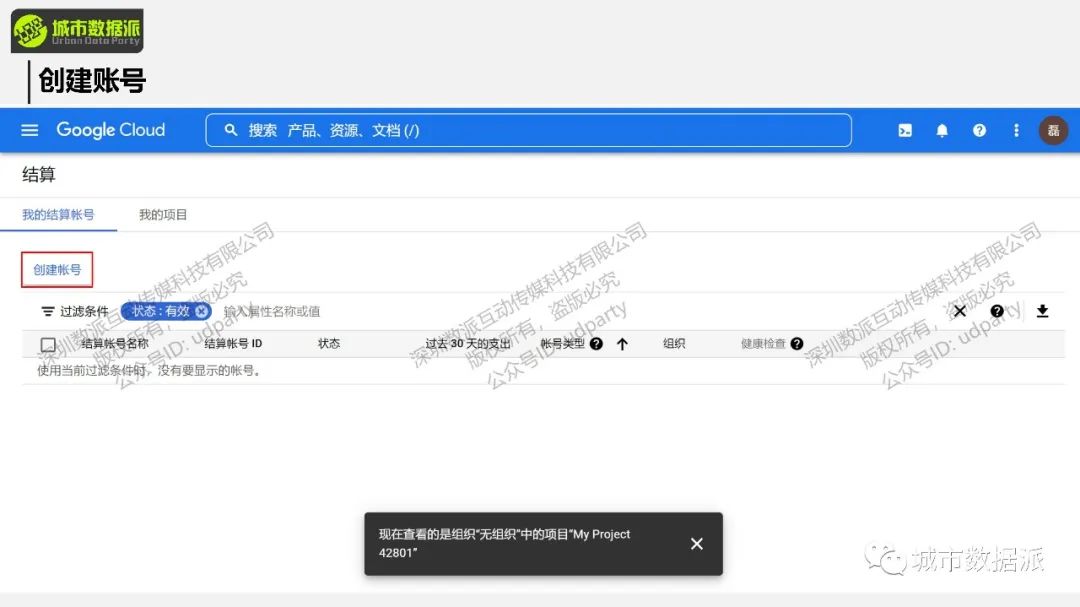The height and width of the screenshot is (607, 1080).
Task: Open the help question-mark menu in header
Action: (x=979, y=130)
